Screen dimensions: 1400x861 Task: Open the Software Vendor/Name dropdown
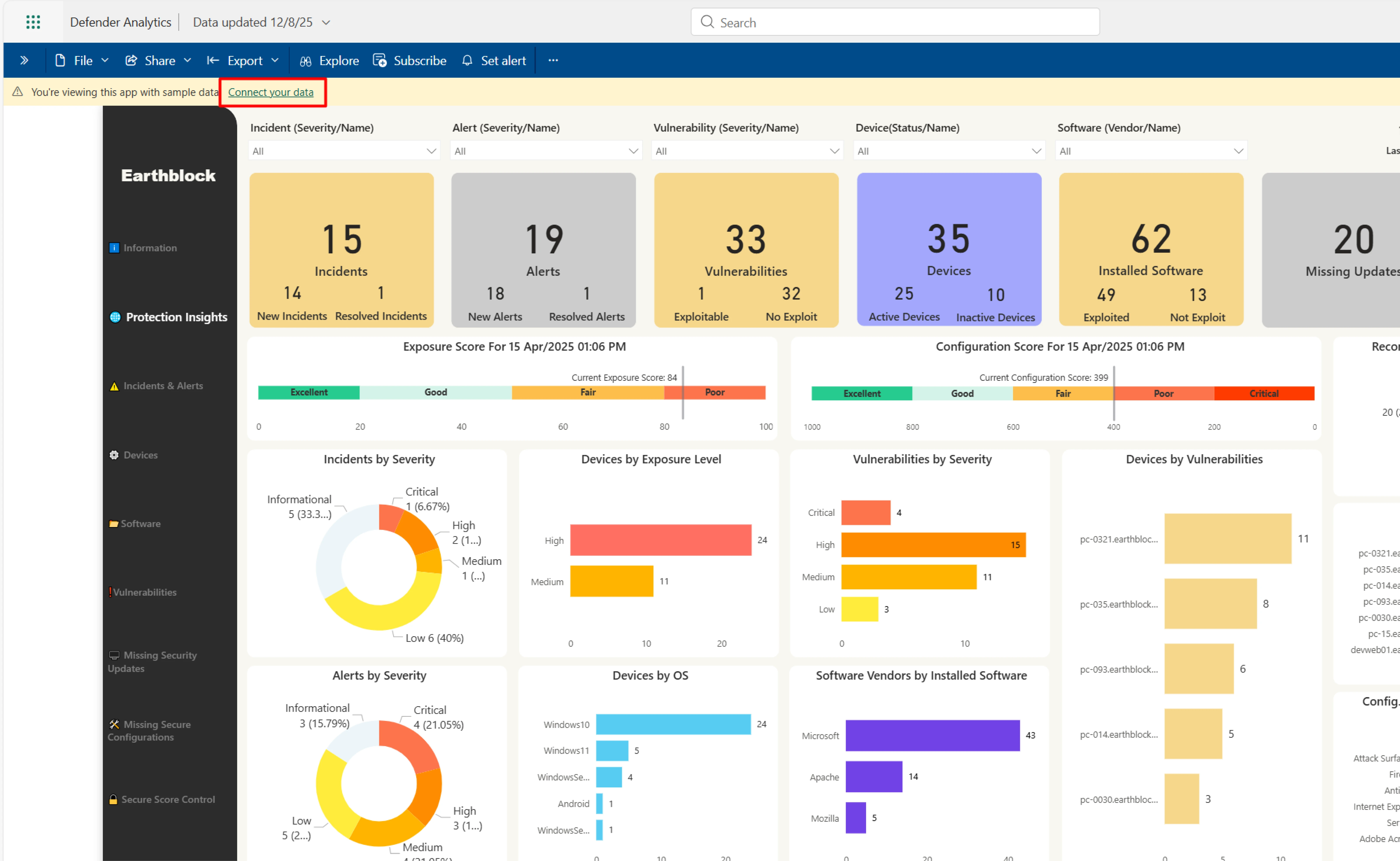point(1151,151)
